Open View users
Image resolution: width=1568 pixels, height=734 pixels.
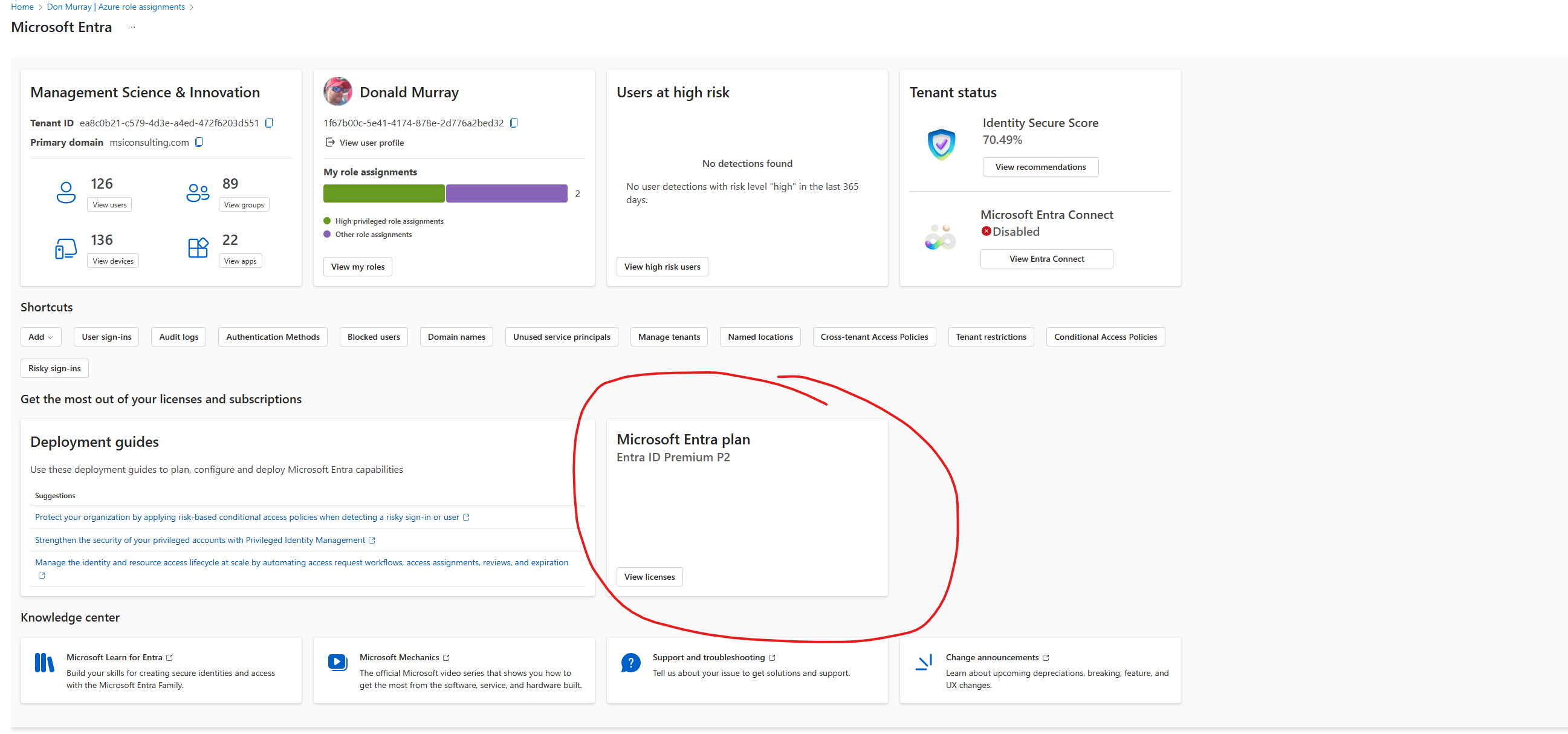click(x=109, y=205)
